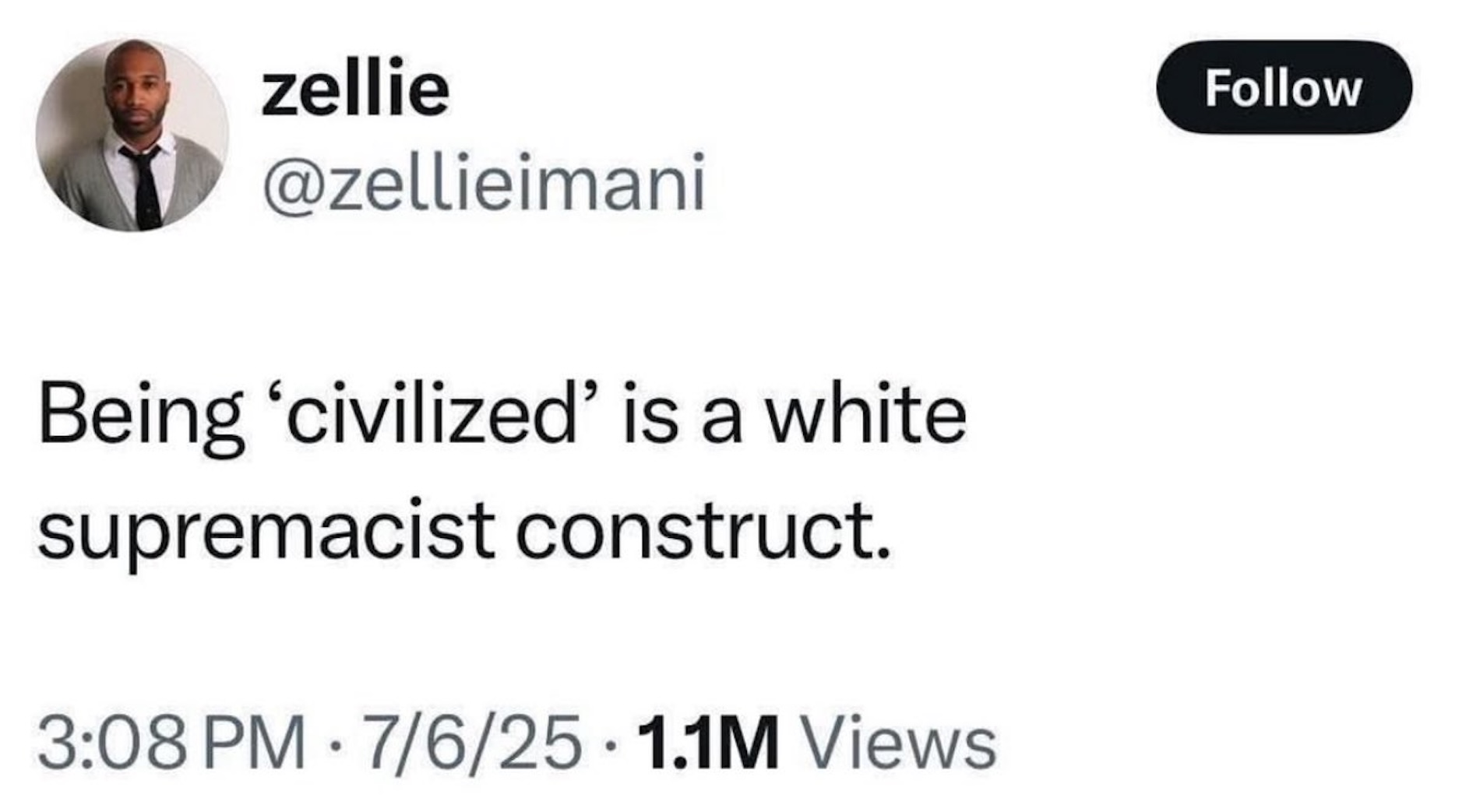
Task: Click the word "white" in the post
Action: [x=865, y=417]
